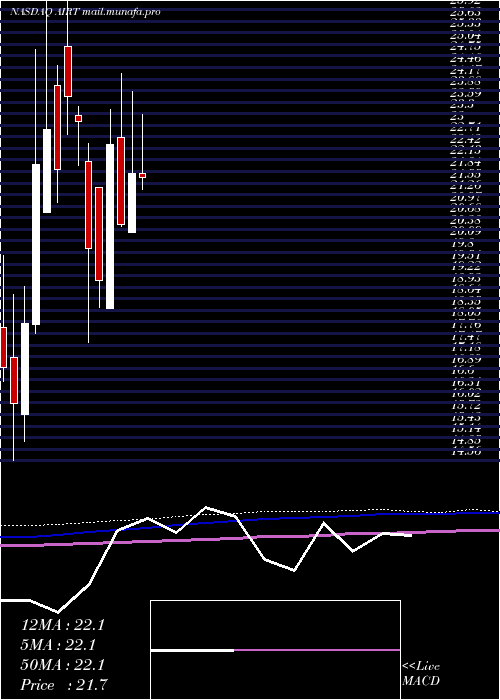Click the '12MA : 22.1' readout
500x700 pixels.
tap(63, 625)
